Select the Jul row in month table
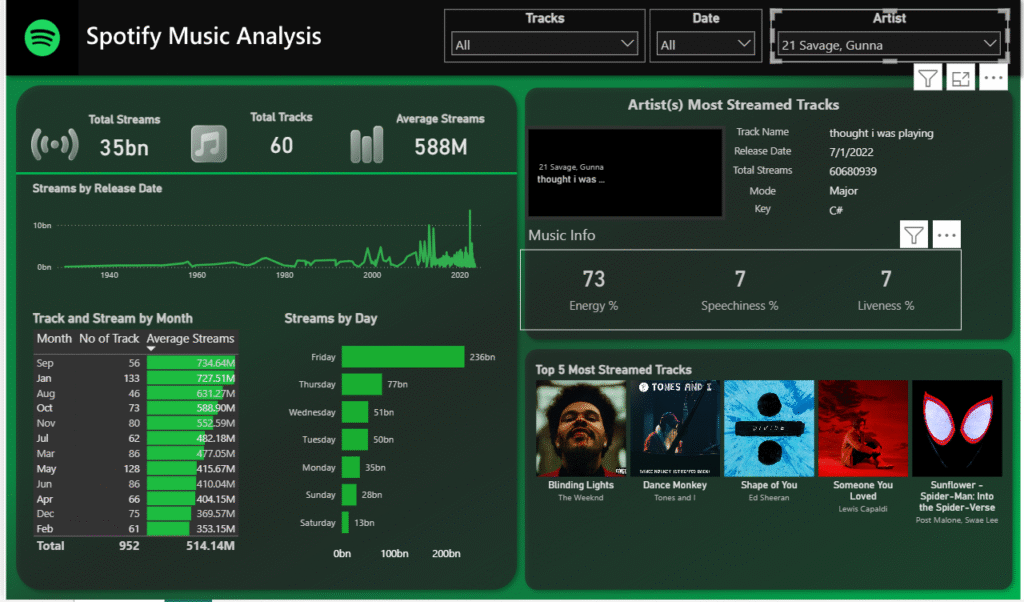The width and height of the screenshot is (1024, 602). (135, 438)
